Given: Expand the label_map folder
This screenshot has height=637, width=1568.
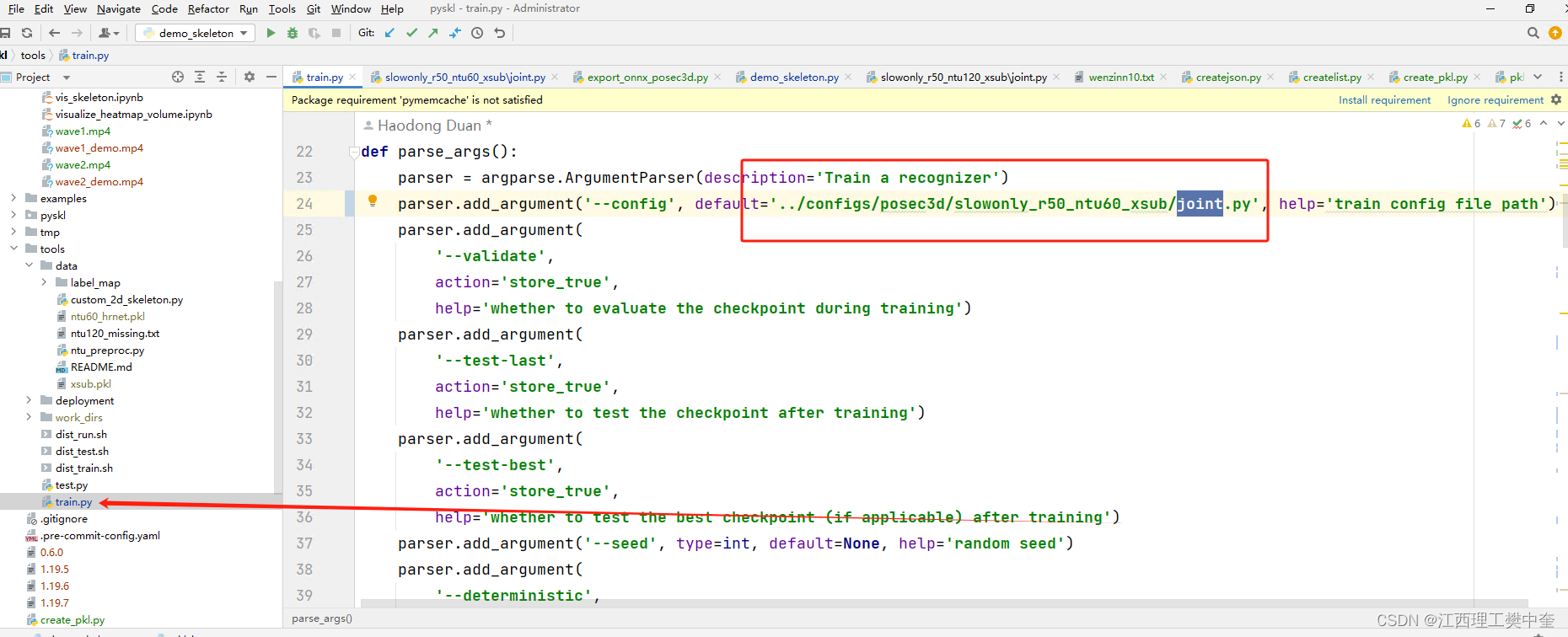Looking at the screenshot, I should pyautogui.click(x=44, y=282).
